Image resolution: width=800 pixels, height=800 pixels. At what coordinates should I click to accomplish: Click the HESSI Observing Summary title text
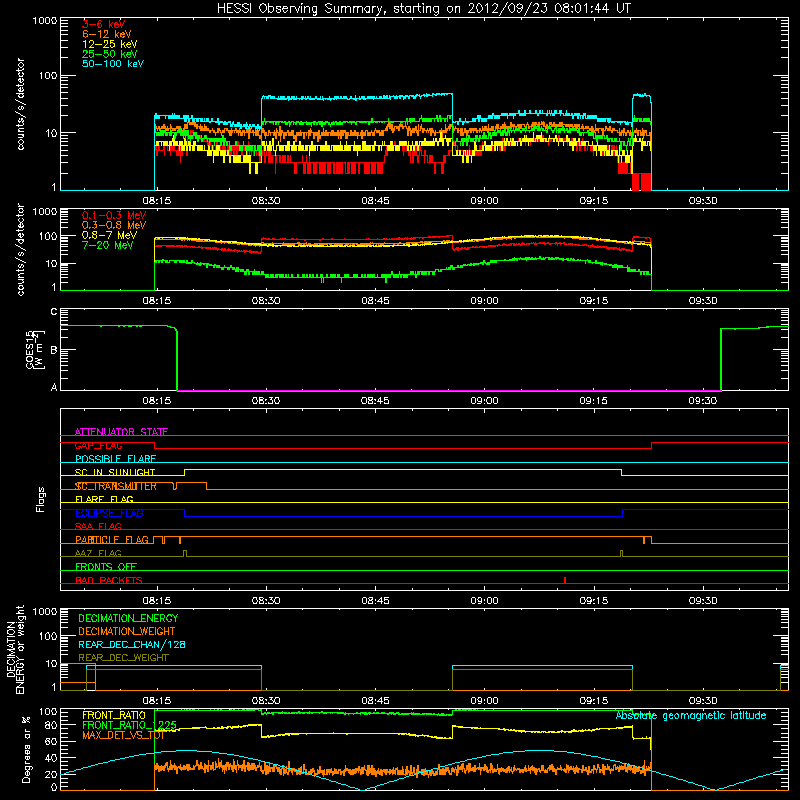tap(424, 9)
